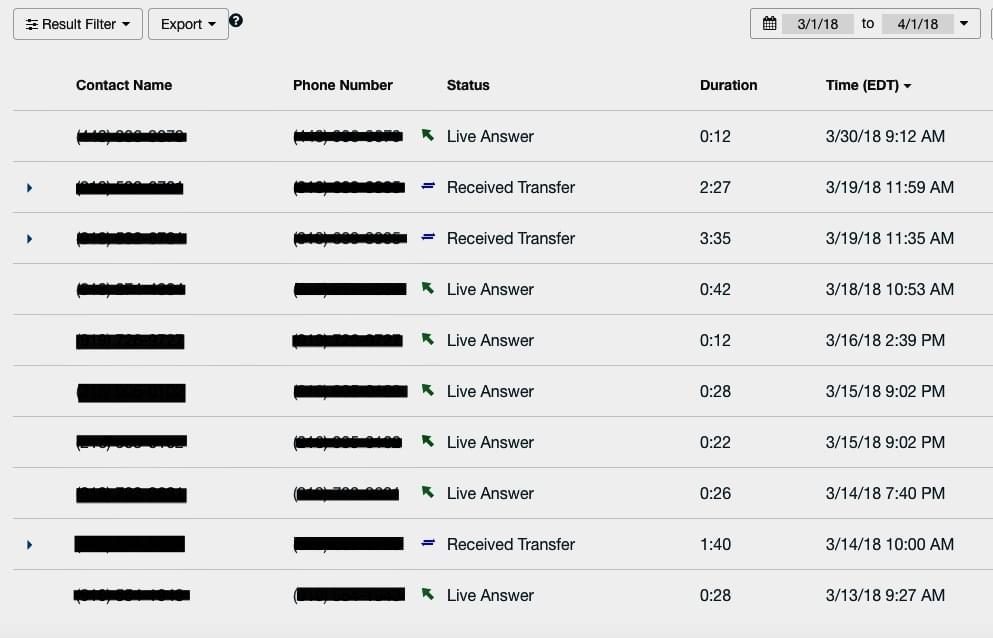Click transfer icon on 3/19/18 11:35 AM row

click(x=428, y=237)
